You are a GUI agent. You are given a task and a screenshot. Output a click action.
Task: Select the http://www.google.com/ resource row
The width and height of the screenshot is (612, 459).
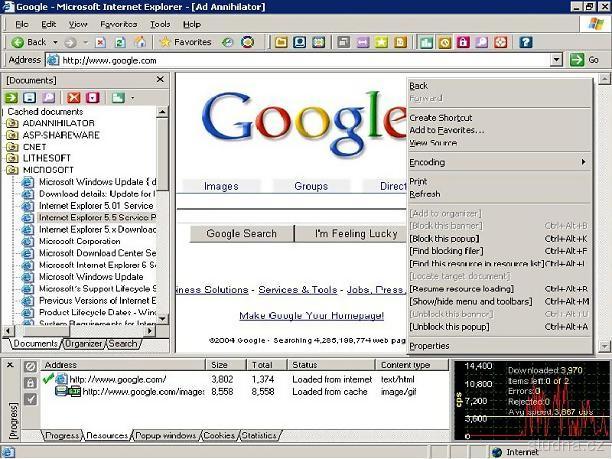[245, 379]
